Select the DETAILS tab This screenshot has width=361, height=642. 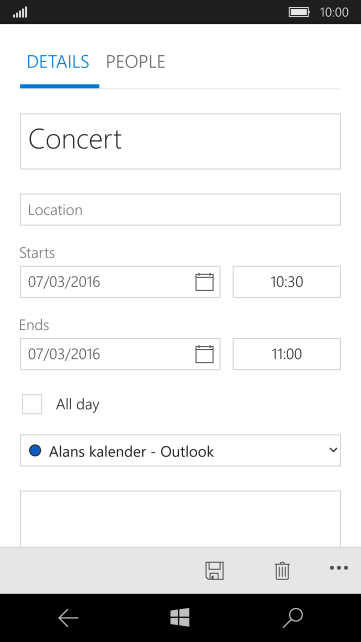(58, 62)
